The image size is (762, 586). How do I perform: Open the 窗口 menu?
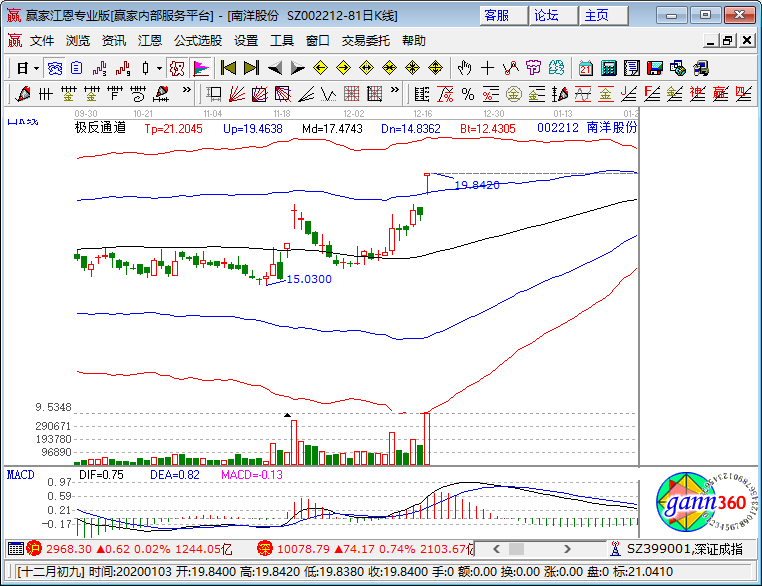pyautogui.click(x=318, y=41)
